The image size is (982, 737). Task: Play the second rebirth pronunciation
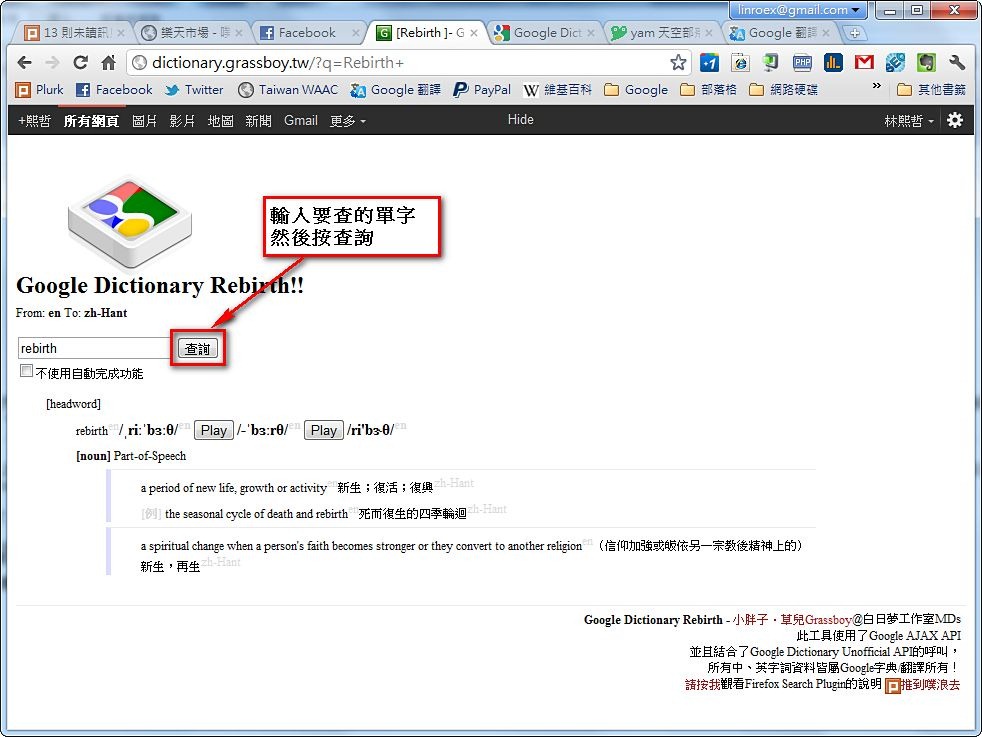click(x=324, y=431)
